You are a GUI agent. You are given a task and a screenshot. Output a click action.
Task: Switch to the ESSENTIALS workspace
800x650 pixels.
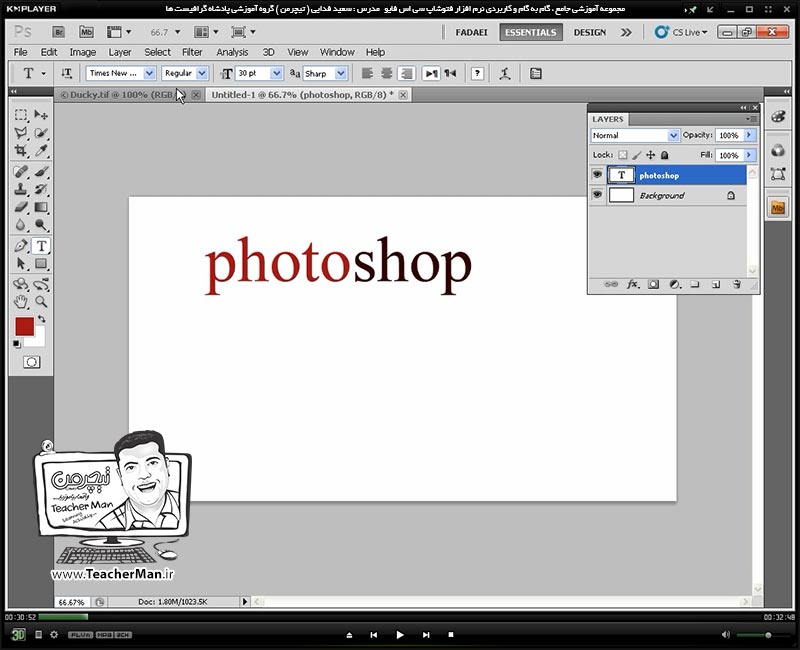531,32
